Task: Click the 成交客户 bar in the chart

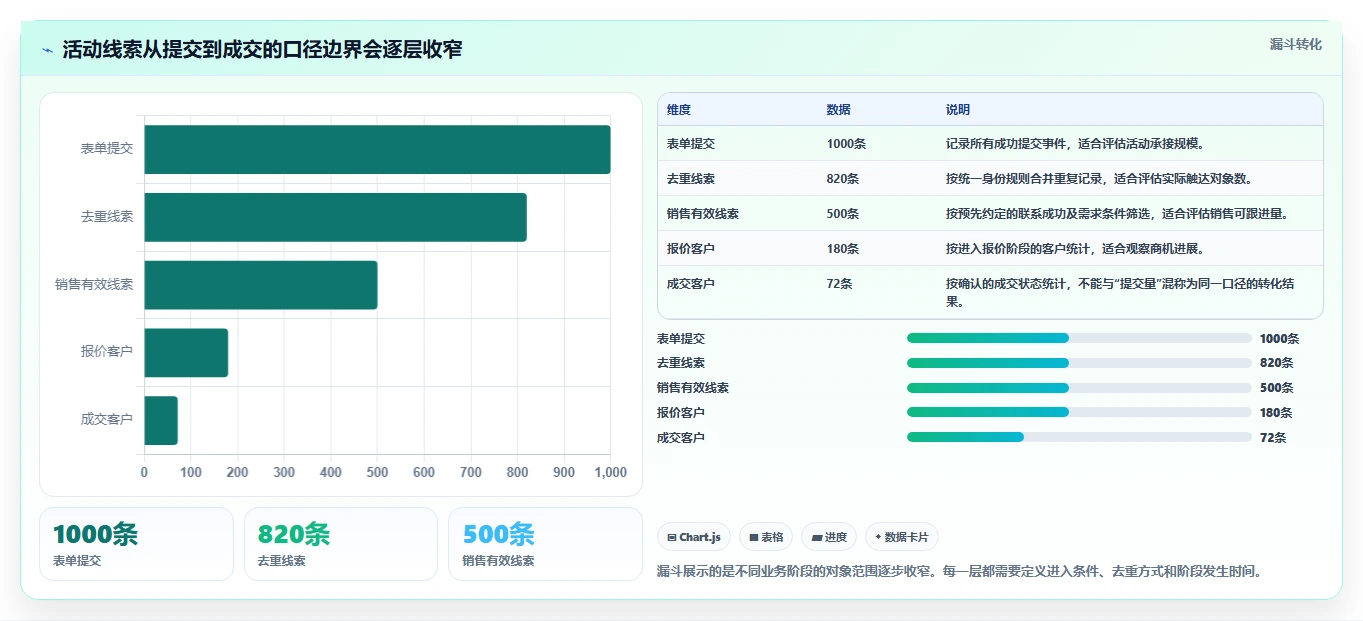Action: [161, 420]
